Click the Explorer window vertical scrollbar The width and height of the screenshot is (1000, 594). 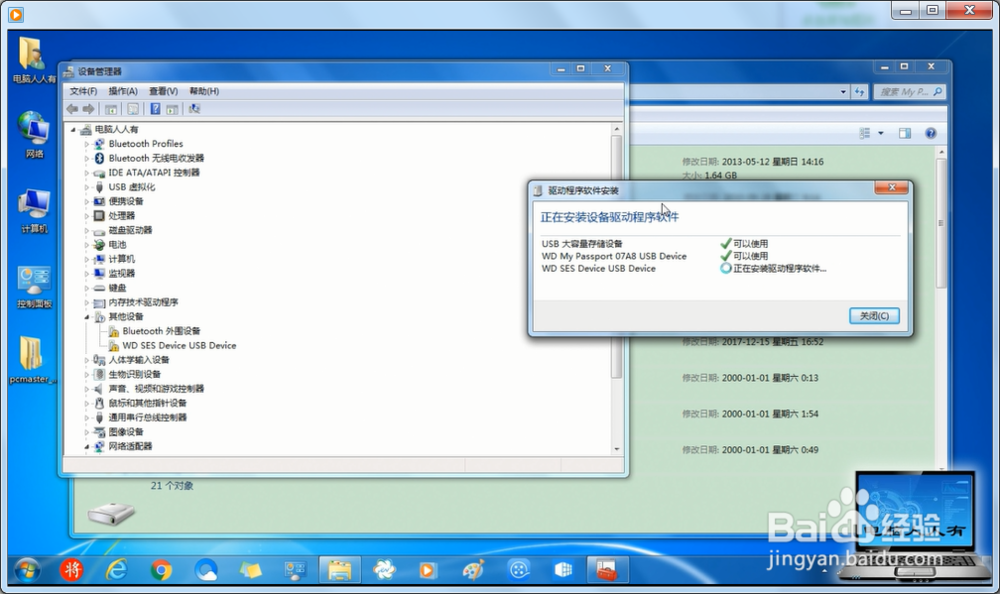pyautogui.click(x=941, y=222)
